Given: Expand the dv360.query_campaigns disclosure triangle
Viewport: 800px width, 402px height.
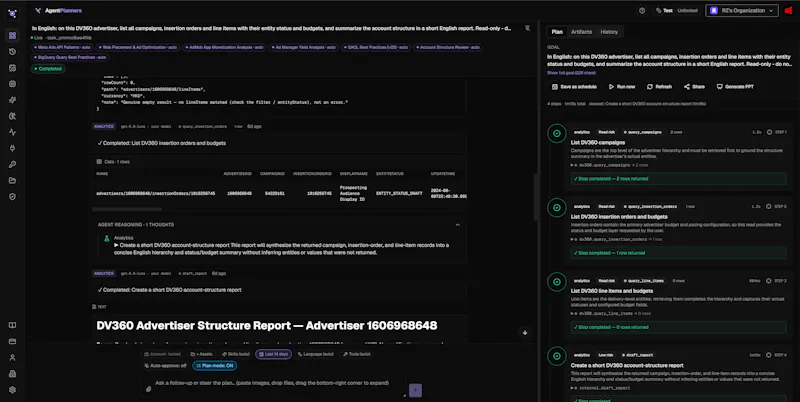Looking at the screenshot, I should click(572, 165).
